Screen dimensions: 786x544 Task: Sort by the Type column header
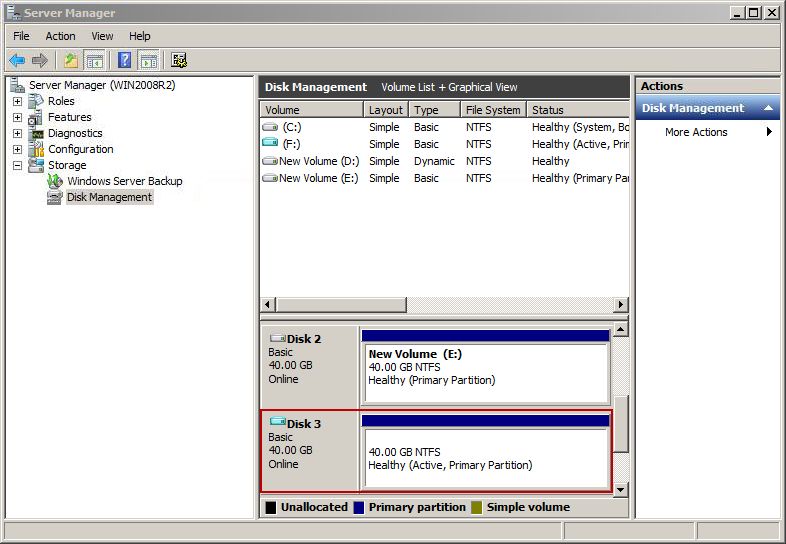435,110
